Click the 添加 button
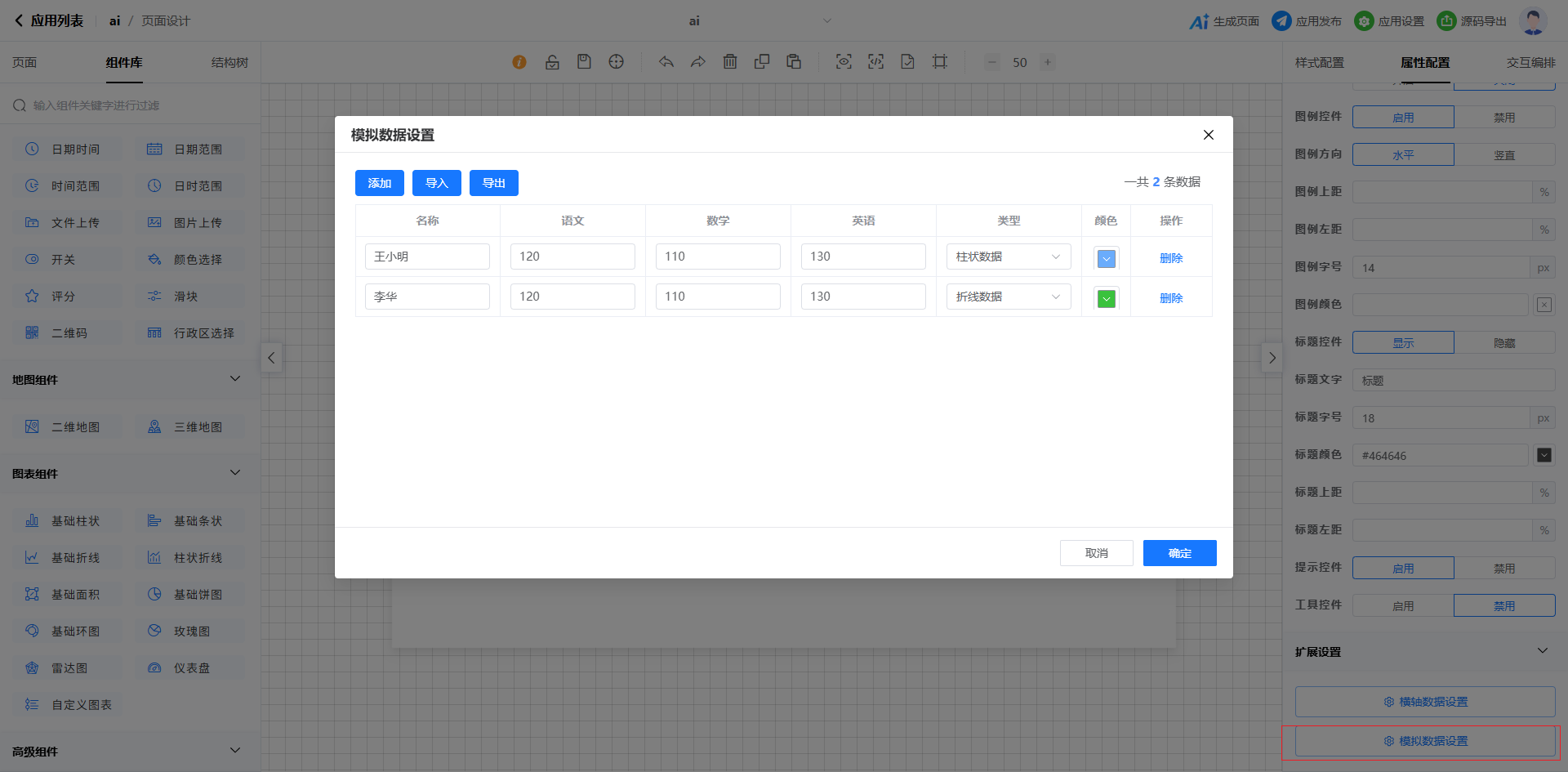Viewport: 1568px width, 772px height. click(x=379, y=183)
